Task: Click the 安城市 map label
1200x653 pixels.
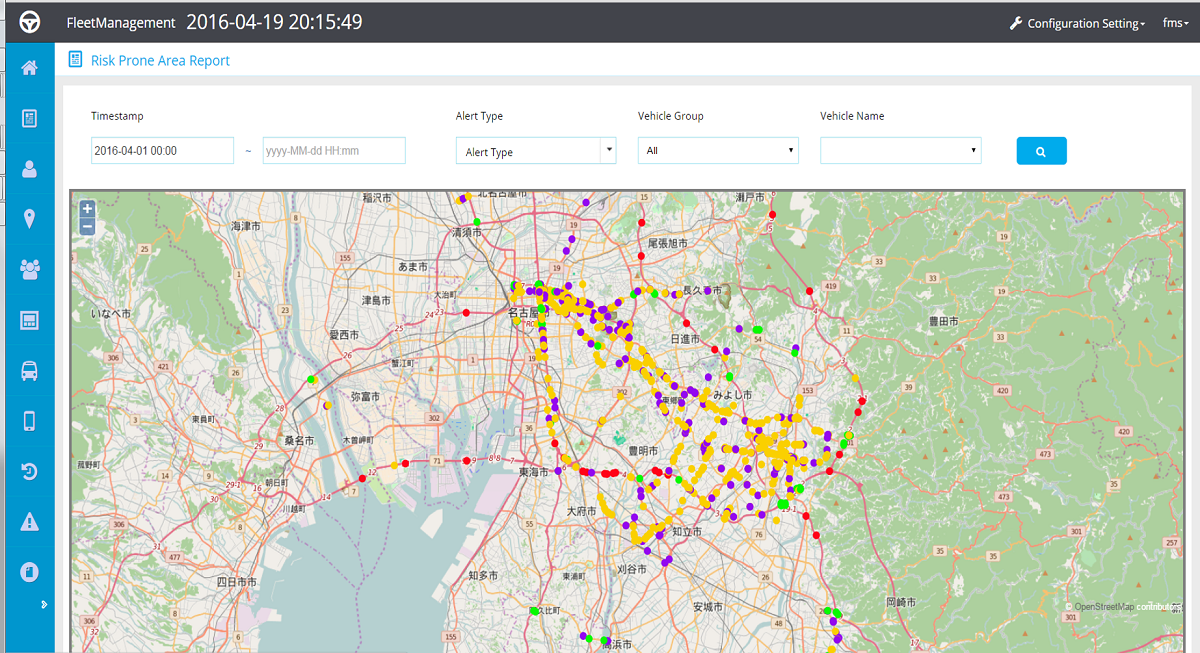Action: coord(709,607)
